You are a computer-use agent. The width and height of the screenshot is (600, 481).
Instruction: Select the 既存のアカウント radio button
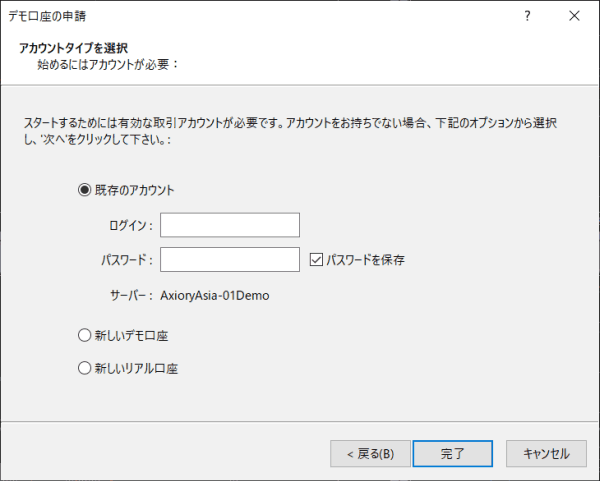tap(84, 189)
